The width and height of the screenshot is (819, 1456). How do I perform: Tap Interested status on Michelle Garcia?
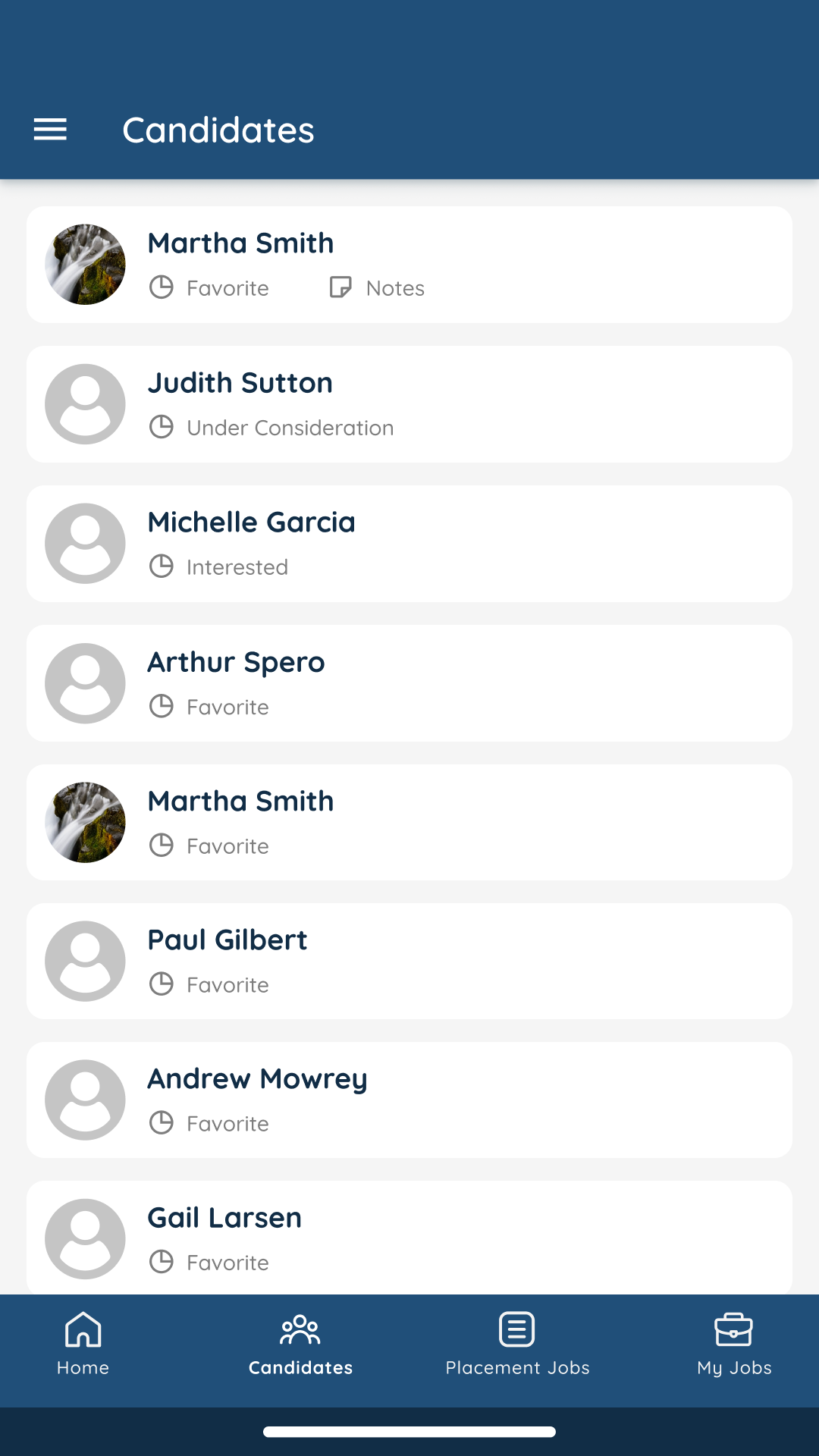(x=237, y=567)
